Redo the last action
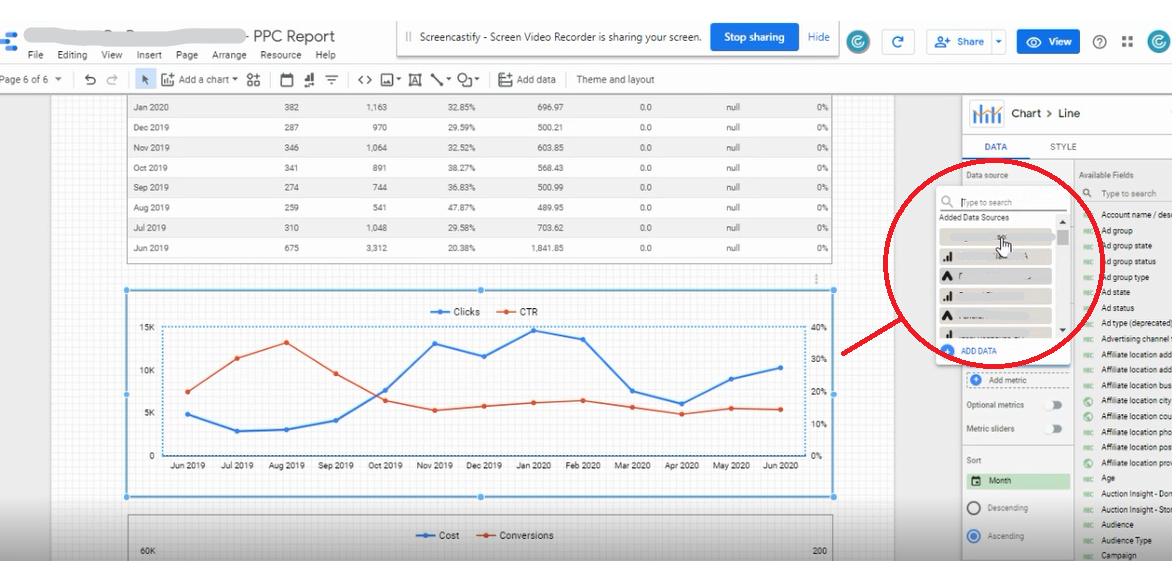 click(112, 80)
